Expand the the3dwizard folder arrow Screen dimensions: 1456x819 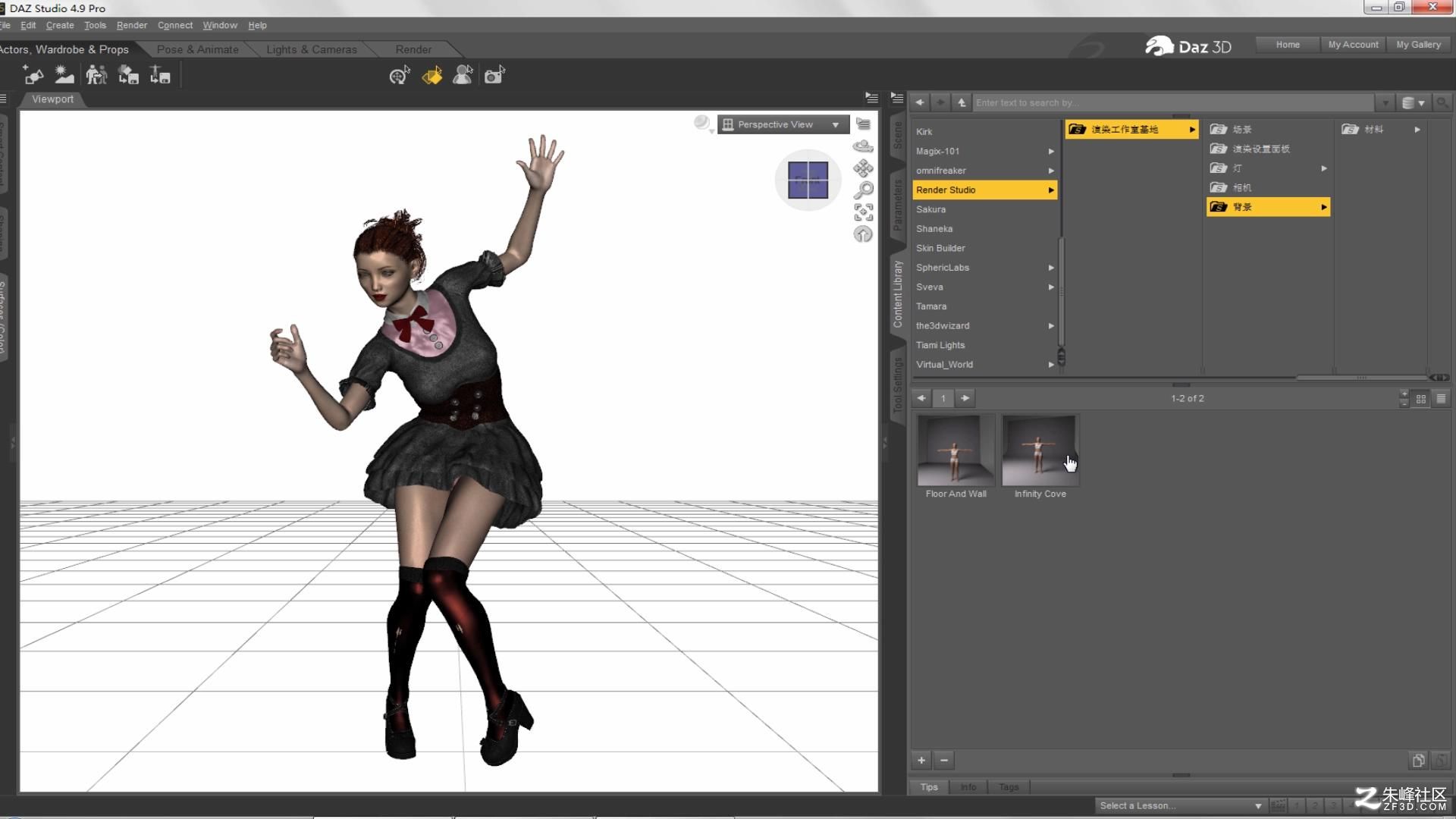tap(1051, 326)
